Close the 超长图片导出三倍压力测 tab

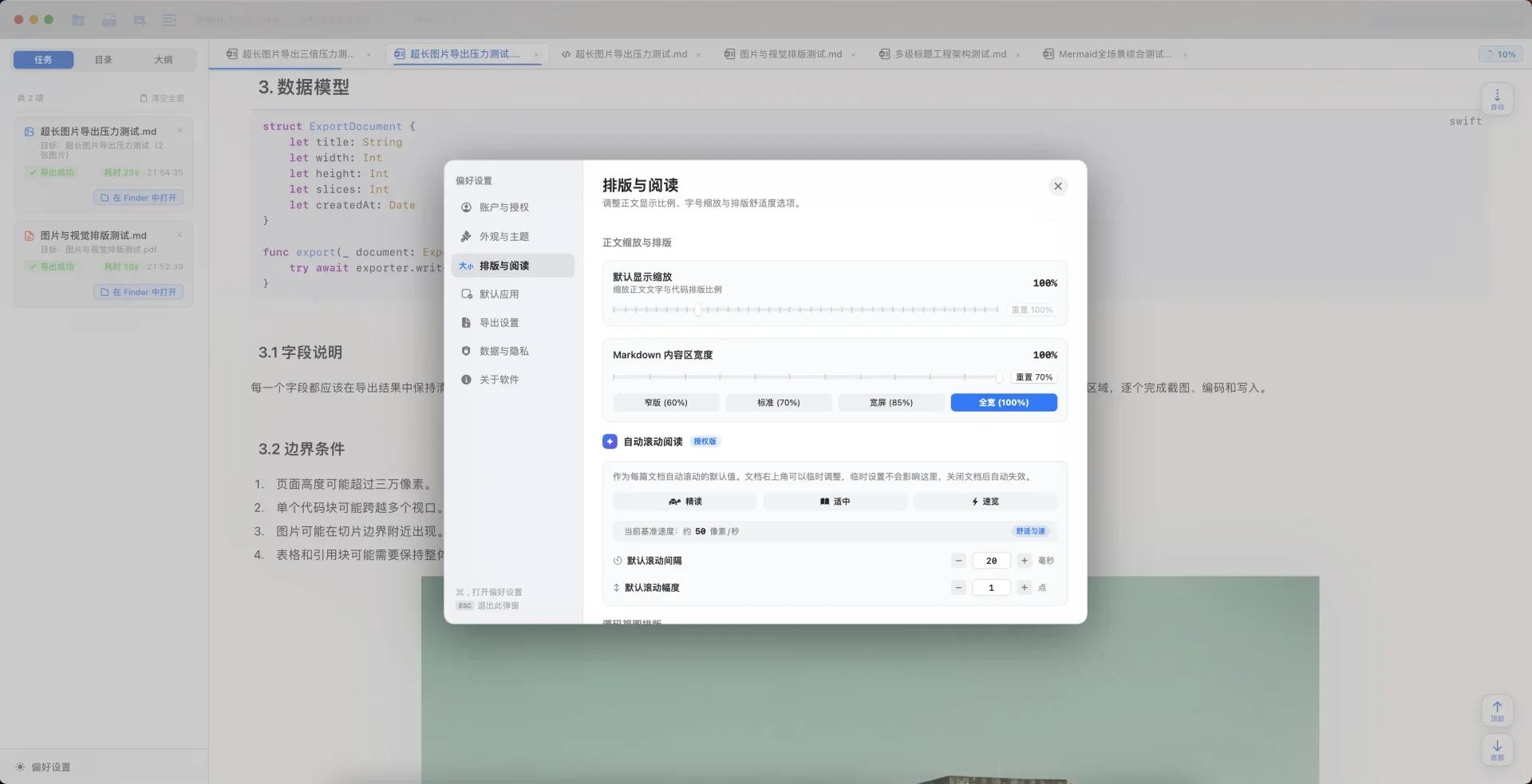point(369,54)
